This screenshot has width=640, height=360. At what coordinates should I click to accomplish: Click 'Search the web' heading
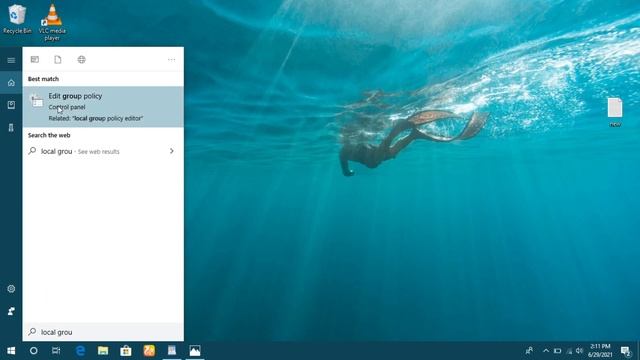(x=49, y=135)
